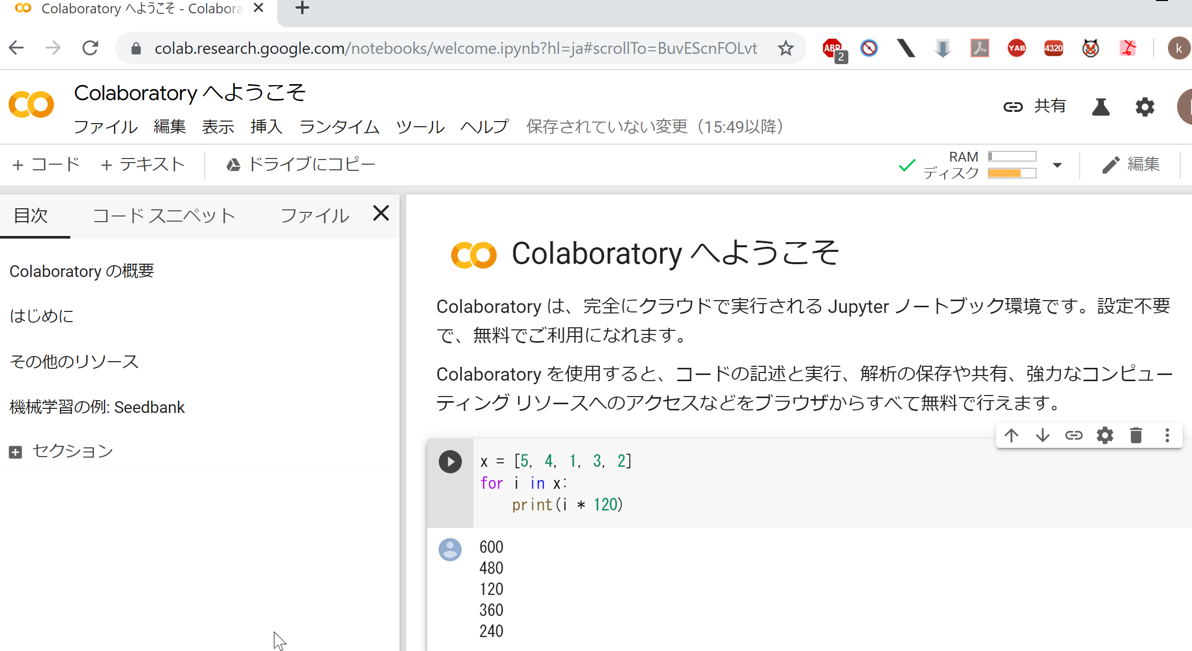This screenshot has height=651, width=1192.
Task: Click the cat face extension icon
Action: (x=1091, y=49)
